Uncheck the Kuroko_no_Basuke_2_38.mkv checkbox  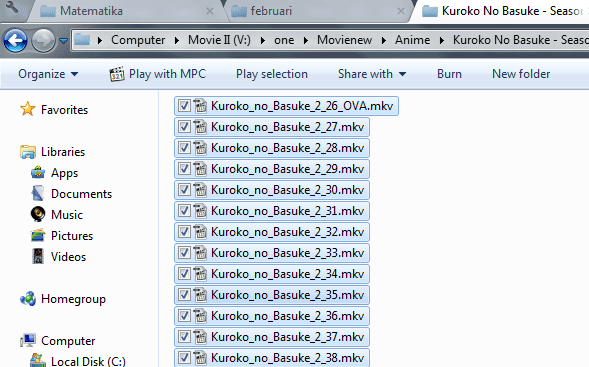pos(184,358)
